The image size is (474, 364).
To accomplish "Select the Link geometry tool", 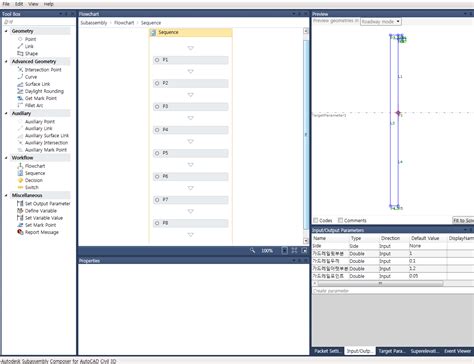I will [29, 46].
